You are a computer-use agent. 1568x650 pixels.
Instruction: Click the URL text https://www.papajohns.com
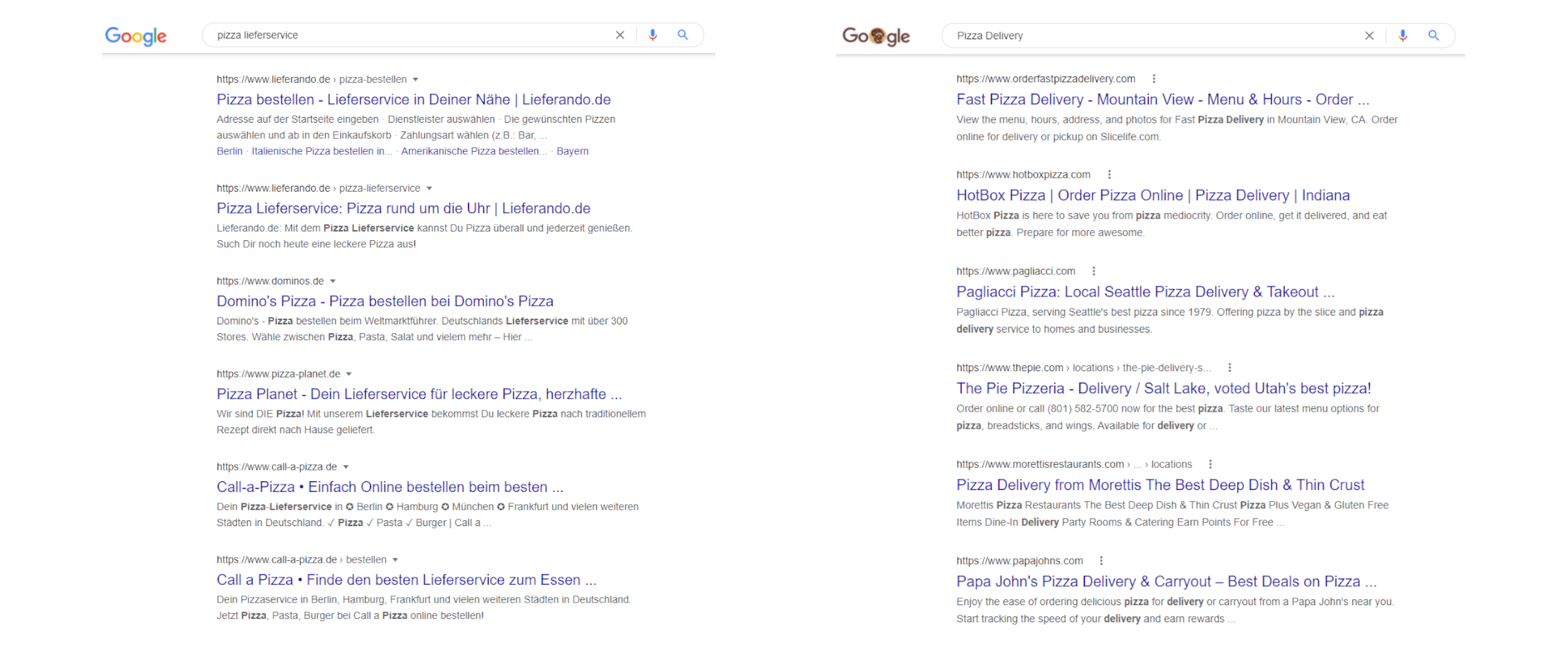1020,561
